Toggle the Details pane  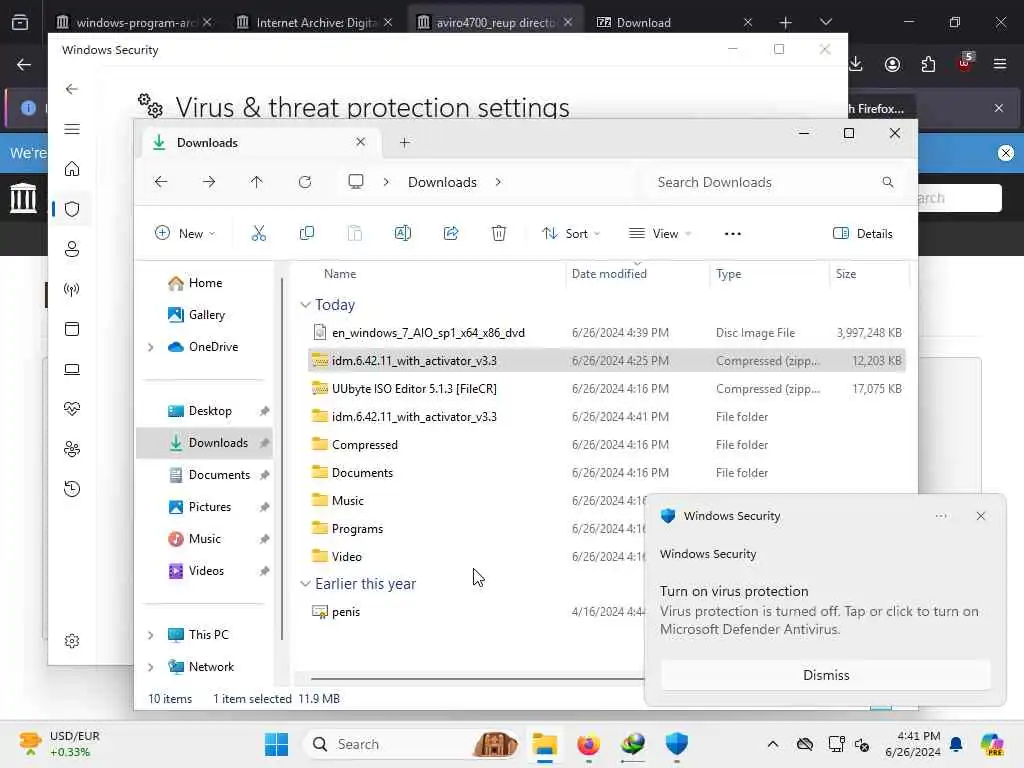[x=863, y=233]
